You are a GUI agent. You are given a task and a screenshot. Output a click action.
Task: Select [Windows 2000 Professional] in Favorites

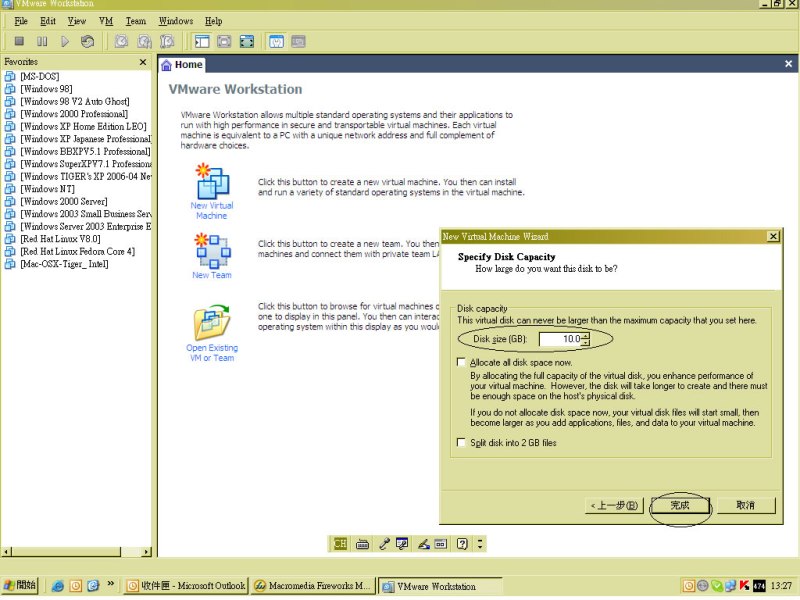(x=74, y=114)
